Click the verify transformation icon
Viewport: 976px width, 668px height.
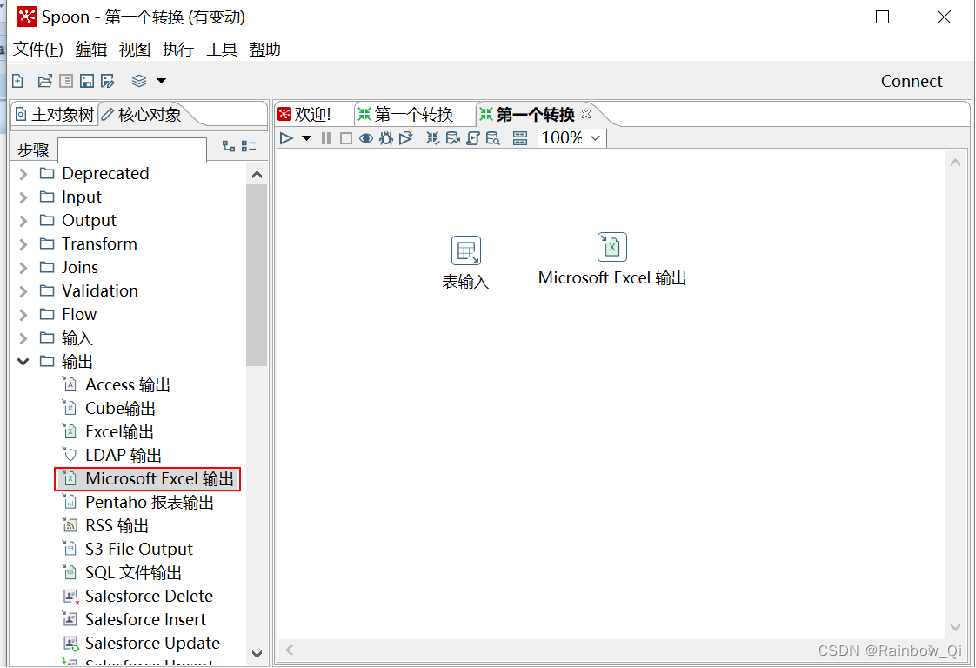(433, 138)
